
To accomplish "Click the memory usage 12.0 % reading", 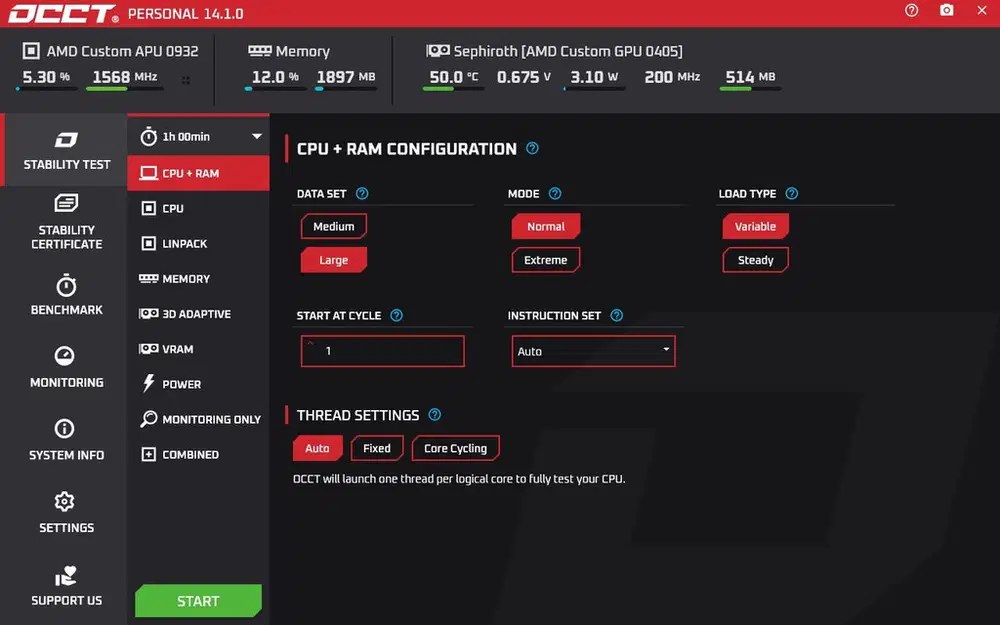I will pos(275,77).
